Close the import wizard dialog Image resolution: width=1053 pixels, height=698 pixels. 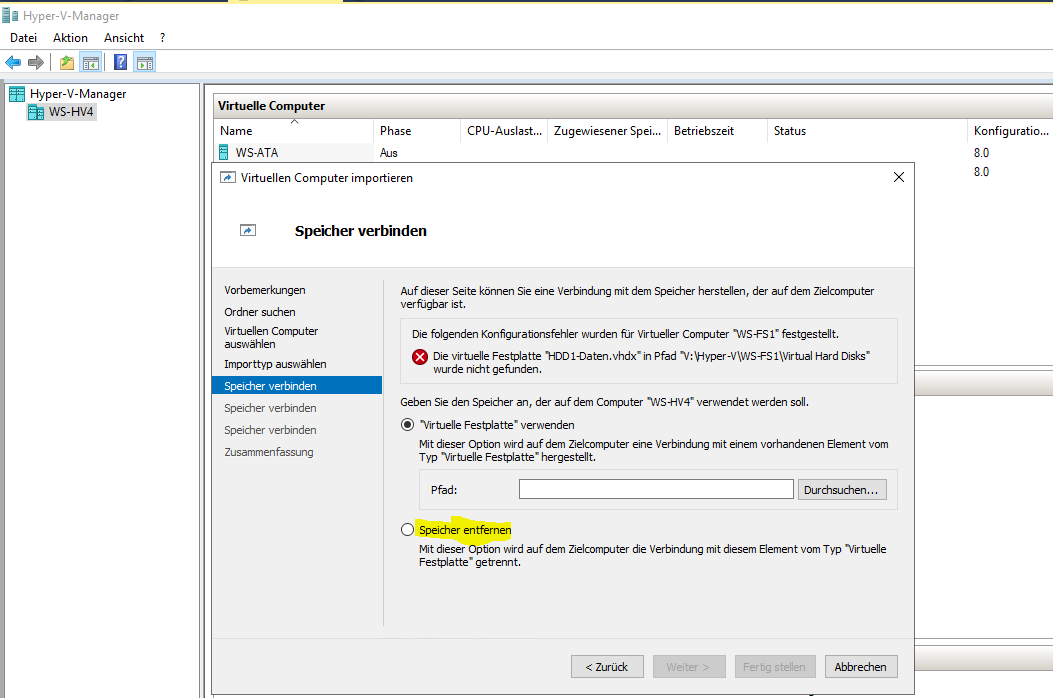899,177
